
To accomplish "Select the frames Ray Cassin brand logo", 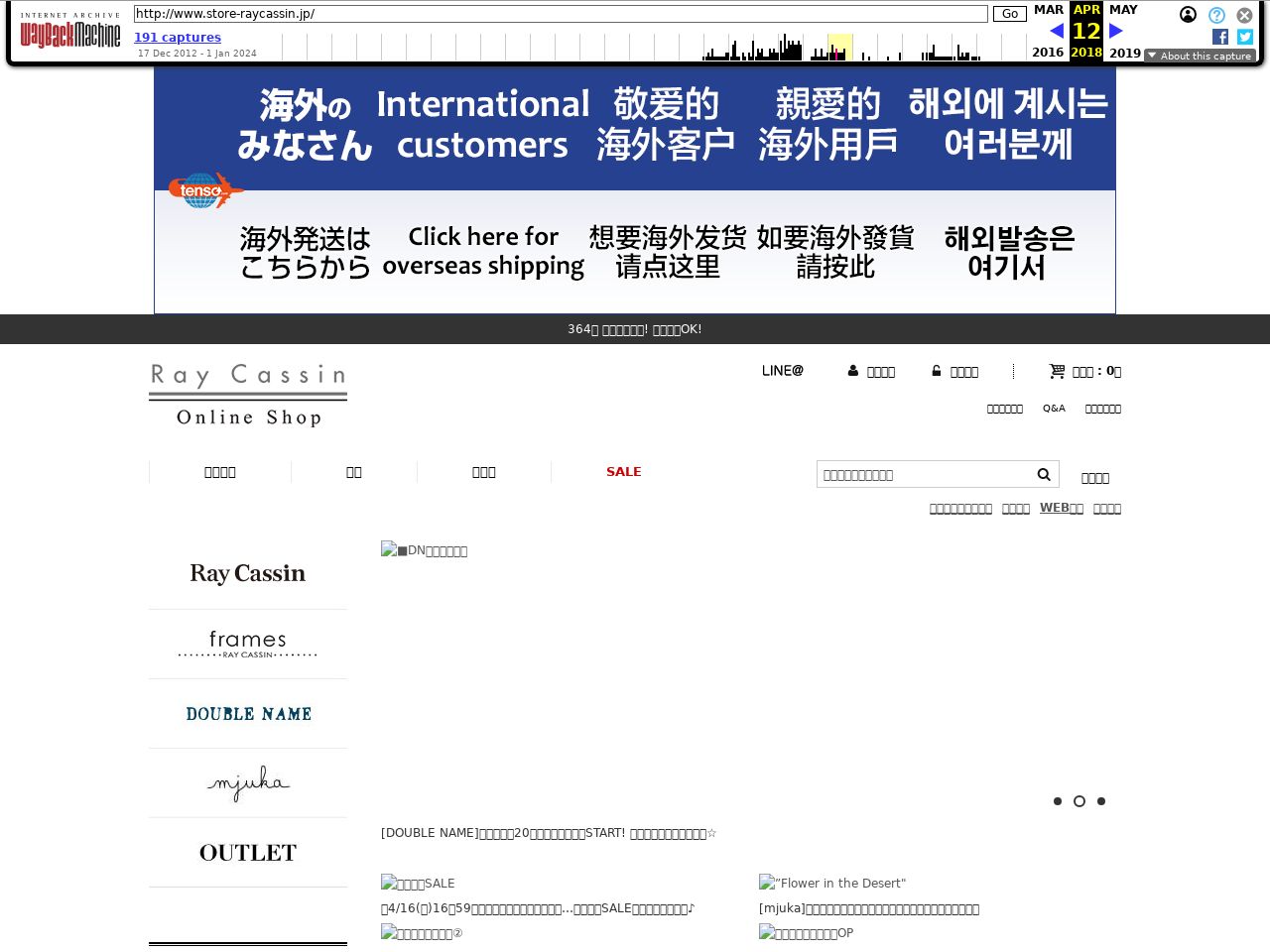I will (x=248, y=644).
